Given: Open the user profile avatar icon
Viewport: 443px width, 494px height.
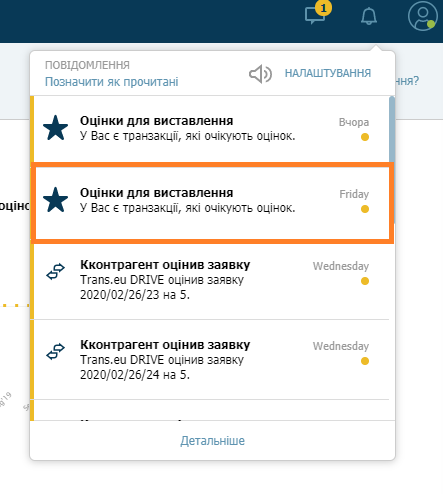Looking at the screenshot, I should coord(423,16).
